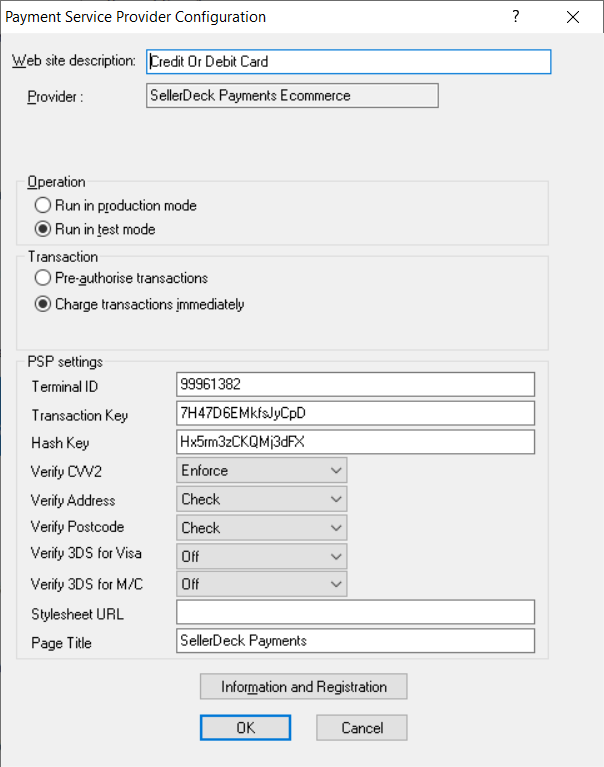Click the Page Title input field

(x=355, y=640)
